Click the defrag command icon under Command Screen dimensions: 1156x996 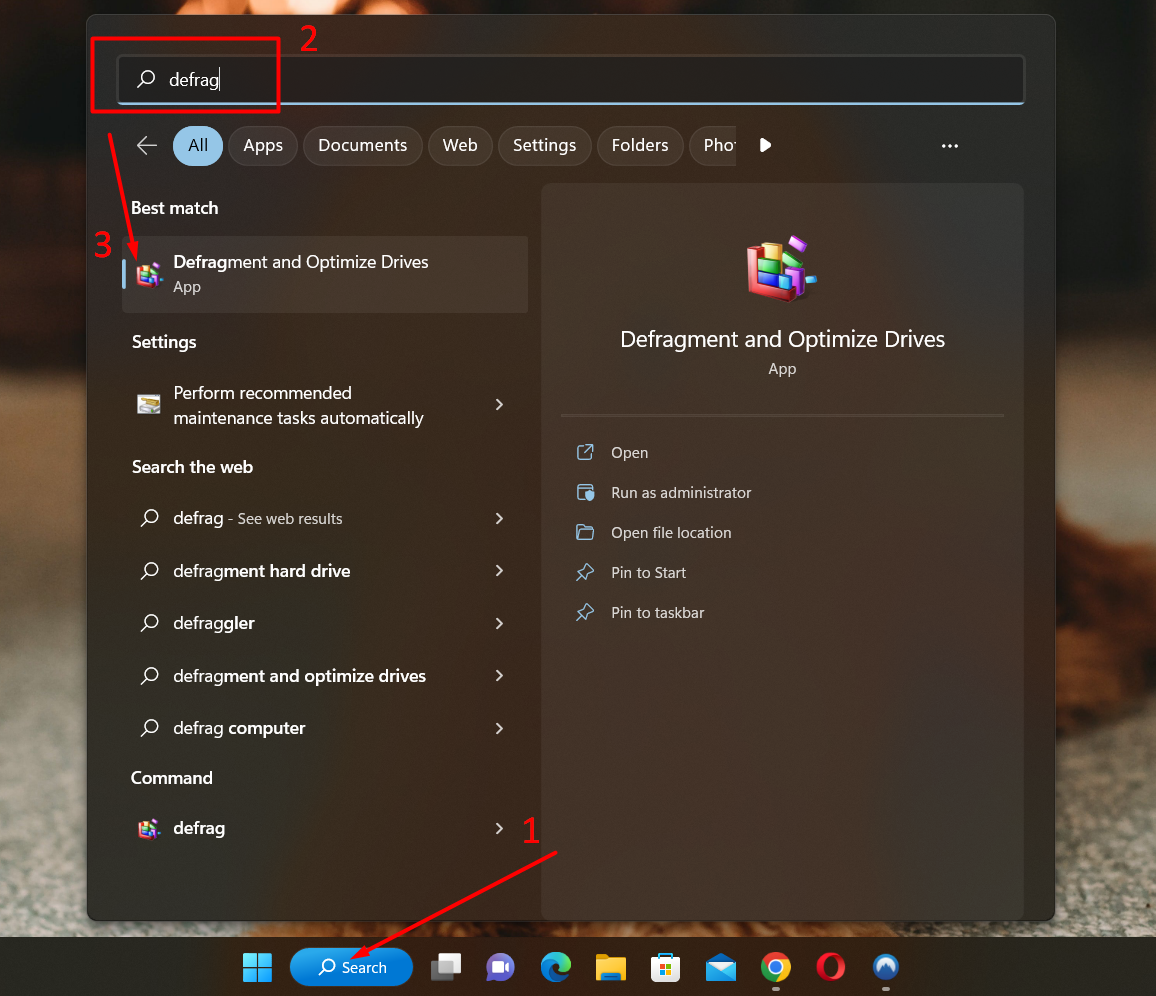click(149, 829)
